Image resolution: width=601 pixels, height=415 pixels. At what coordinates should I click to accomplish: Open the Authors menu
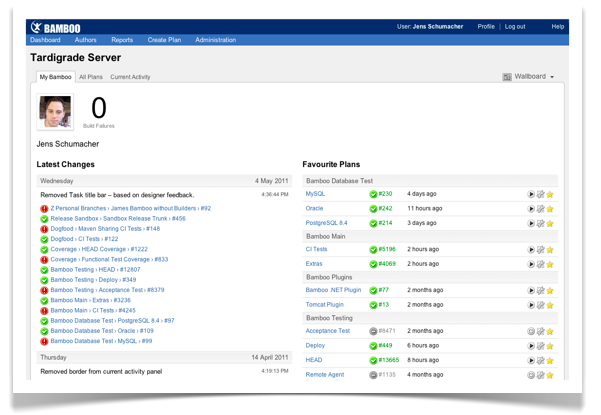pyautogui.click(x=85, y=40)
